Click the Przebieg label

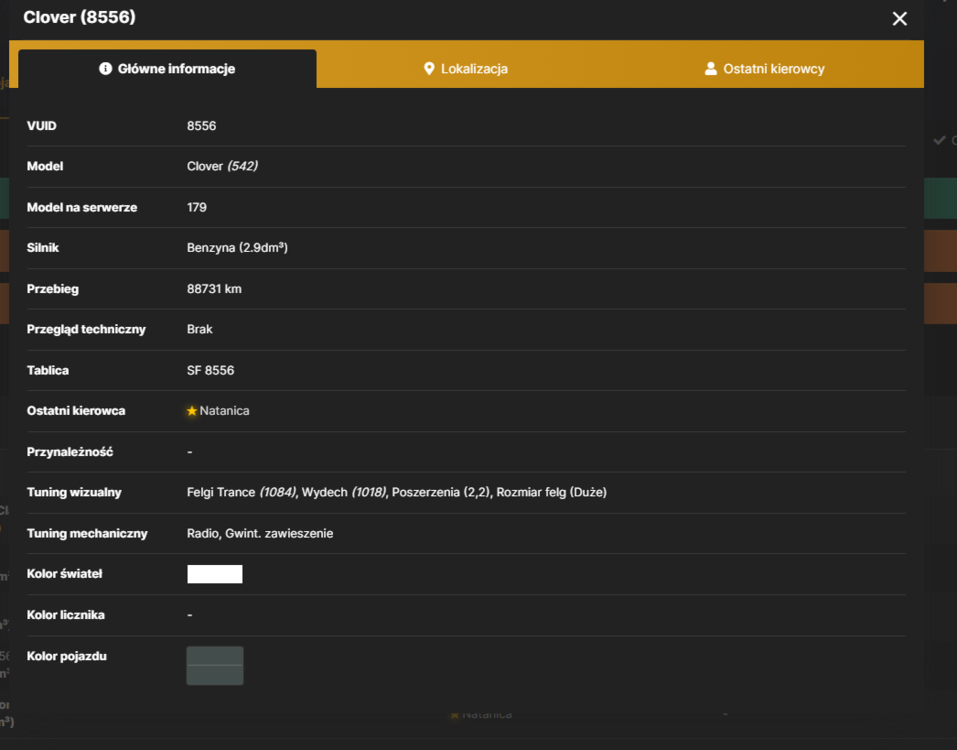pos(53,289)
